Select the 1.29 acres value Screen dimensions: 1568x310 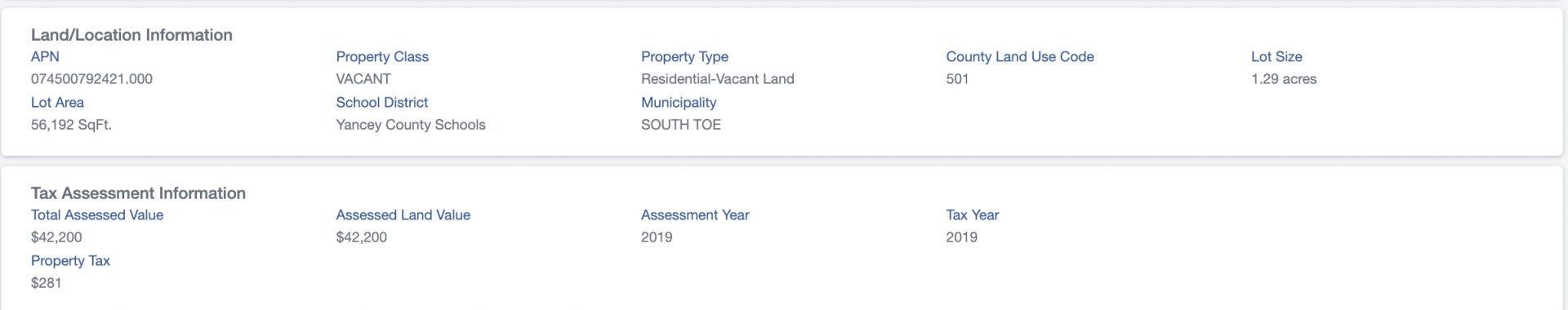click(1284, 79)
